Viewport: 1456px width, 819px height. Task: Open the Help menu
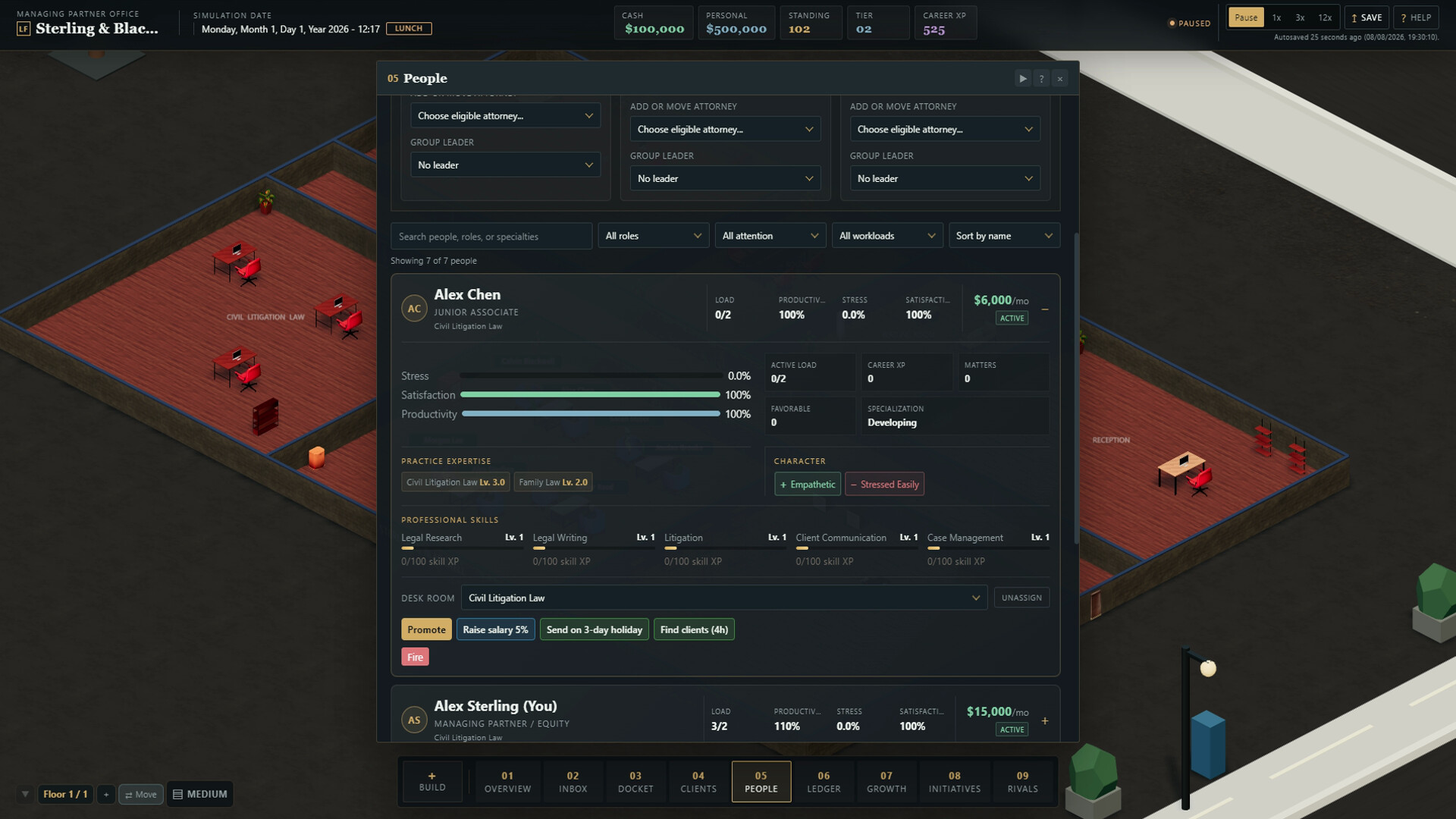1416,17
